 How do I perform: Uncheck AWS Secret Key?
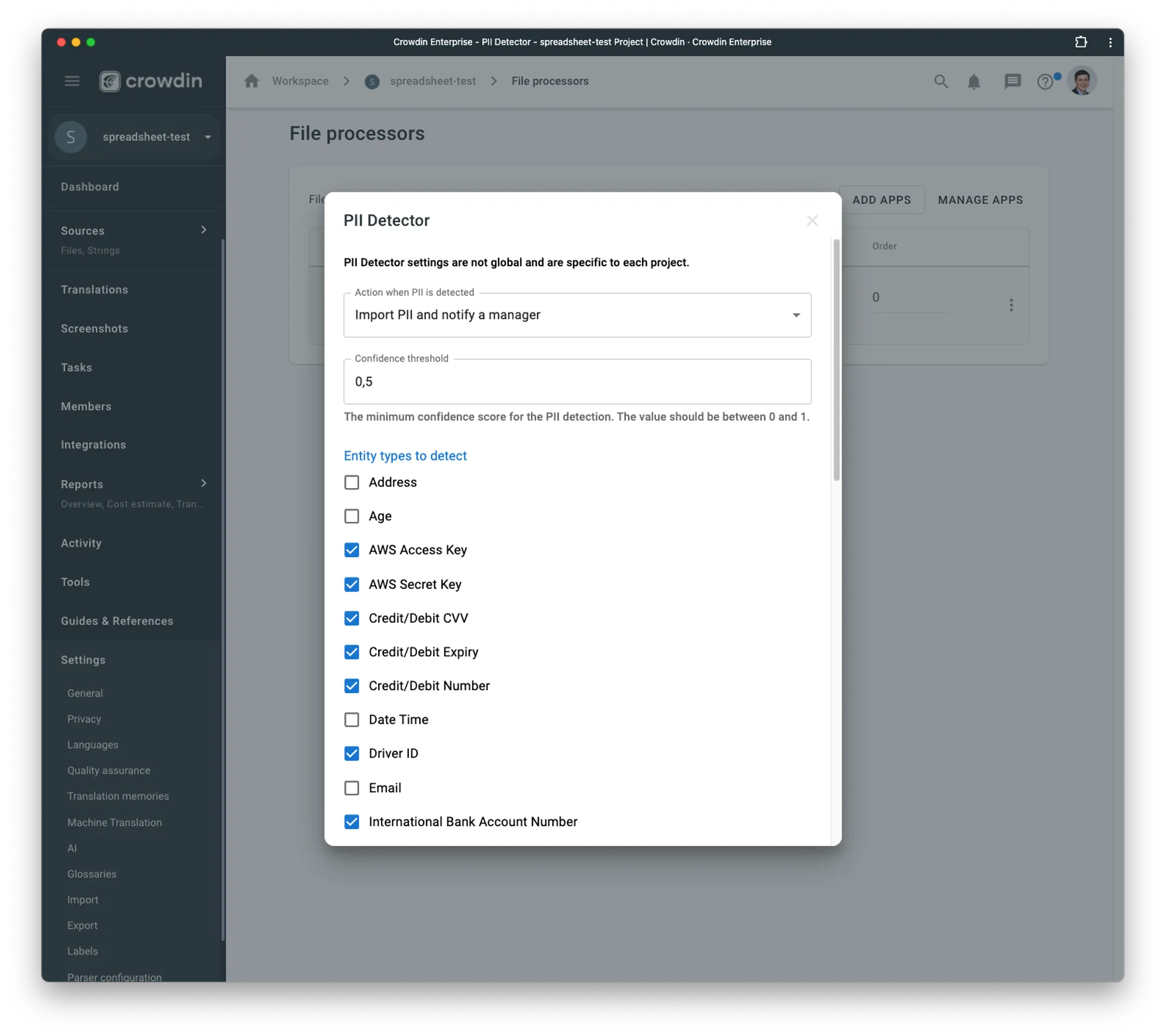coord(351,584)
